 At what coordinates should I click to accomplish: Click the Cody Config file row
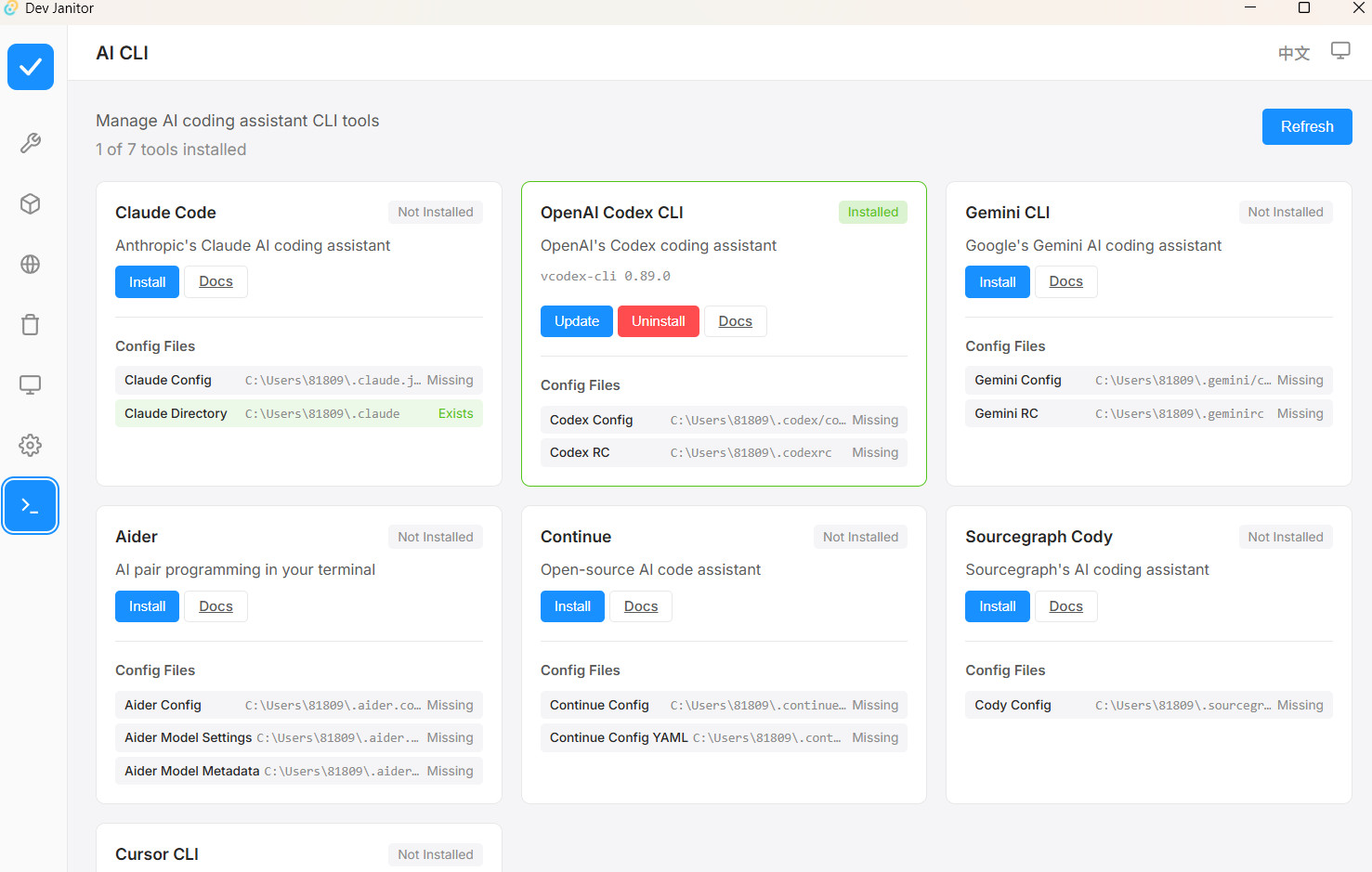coord(1149,705)
